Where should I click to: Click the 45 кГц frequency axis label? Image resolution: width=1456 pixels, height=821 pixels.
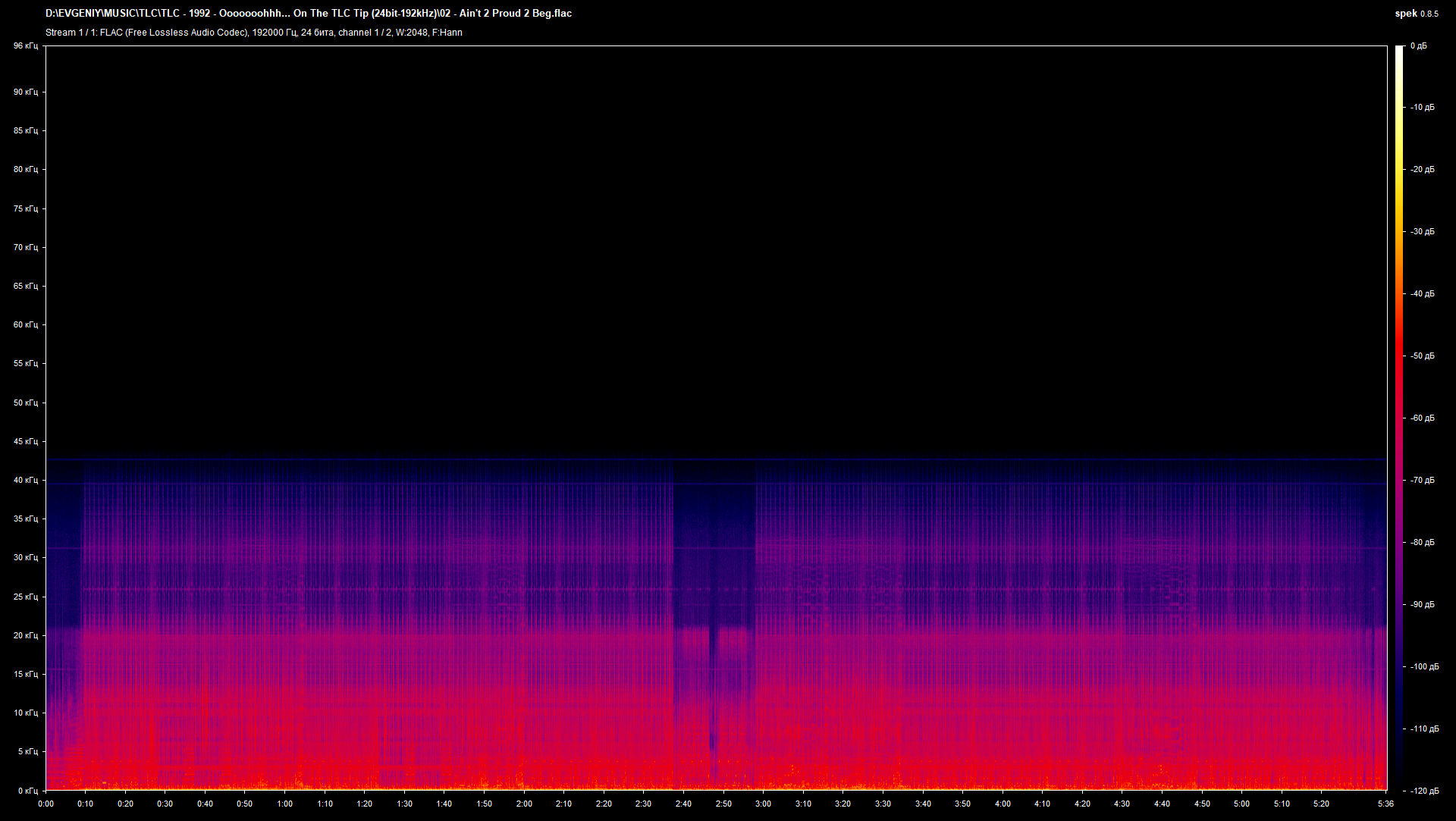click(25, 441)
